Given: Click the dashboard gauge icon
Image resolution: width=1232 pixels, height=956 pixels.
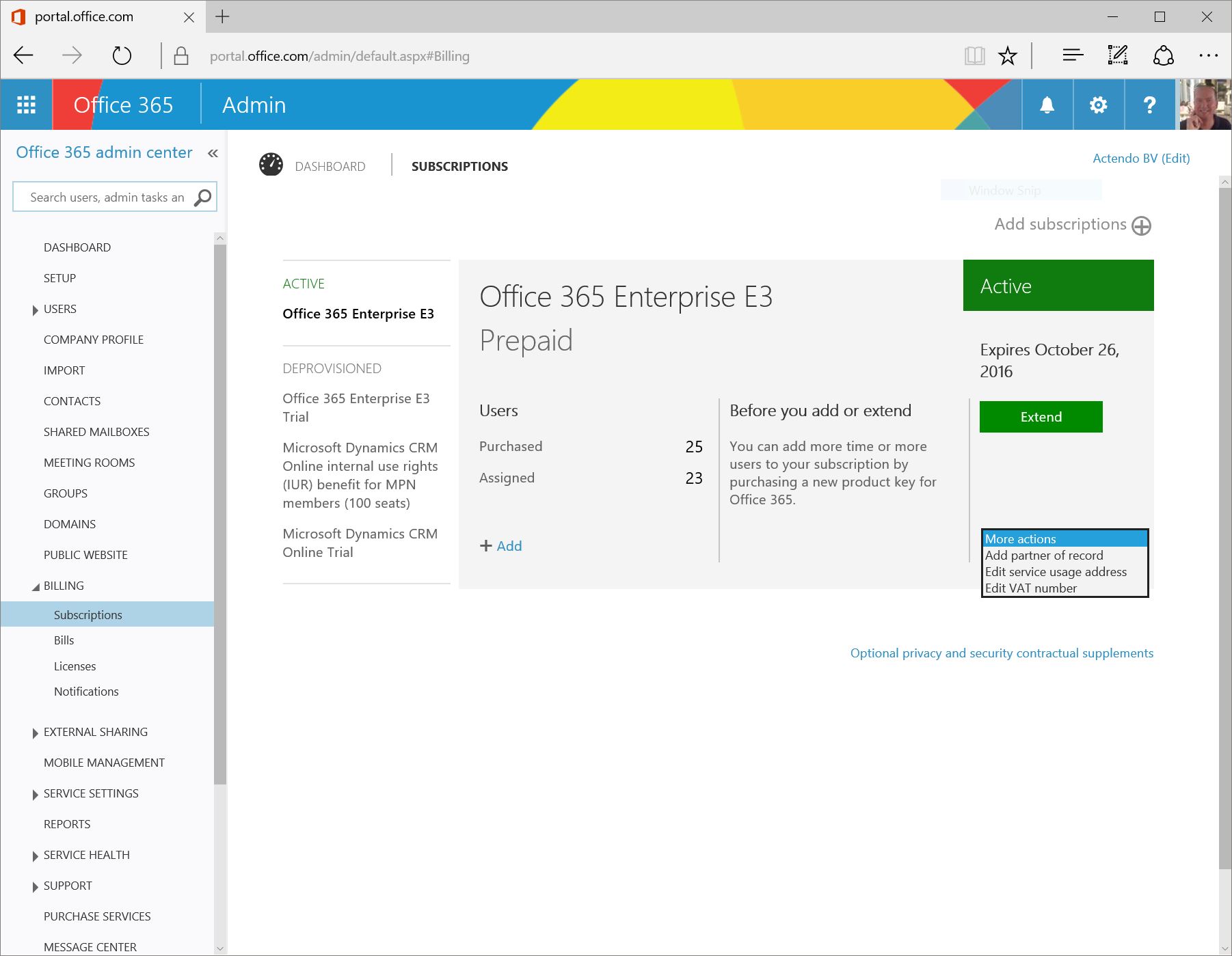Looking at the screenshot, I should pyautogui.click(x=271, y=165).
